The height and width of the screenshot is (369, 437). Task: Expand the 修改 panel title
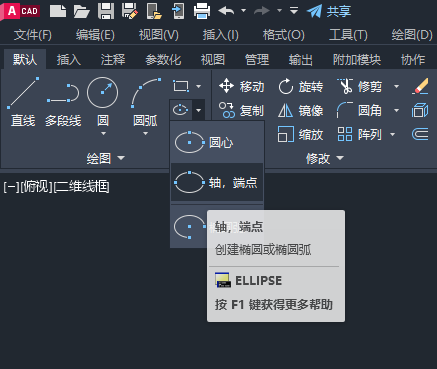(325, 158)
